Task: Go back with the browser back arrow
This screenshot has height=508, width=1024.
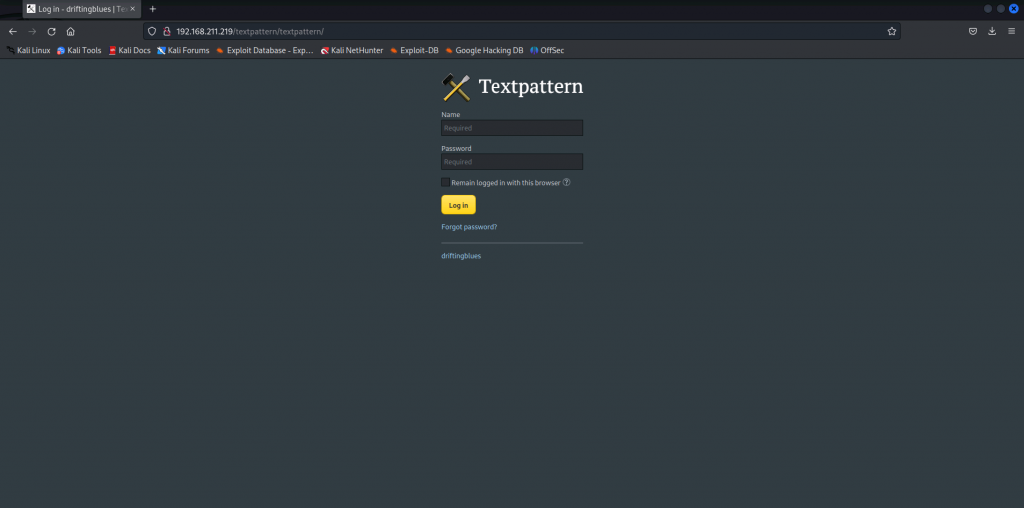Action: [12, 31]
